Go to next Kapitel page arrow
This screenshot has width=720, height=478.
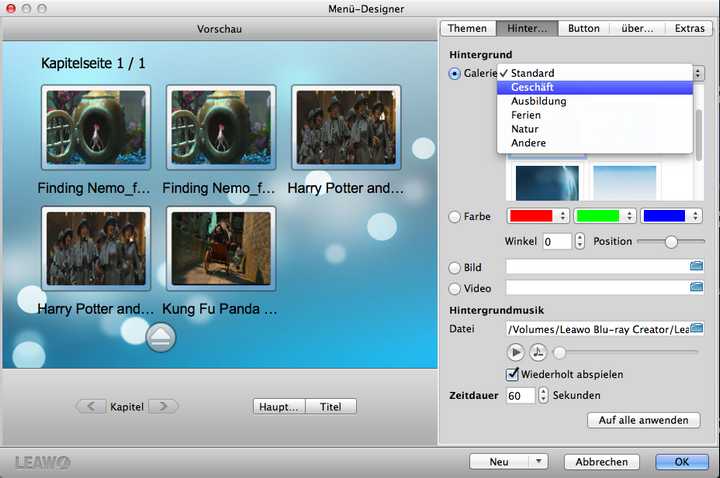click(x=163, y=406)
